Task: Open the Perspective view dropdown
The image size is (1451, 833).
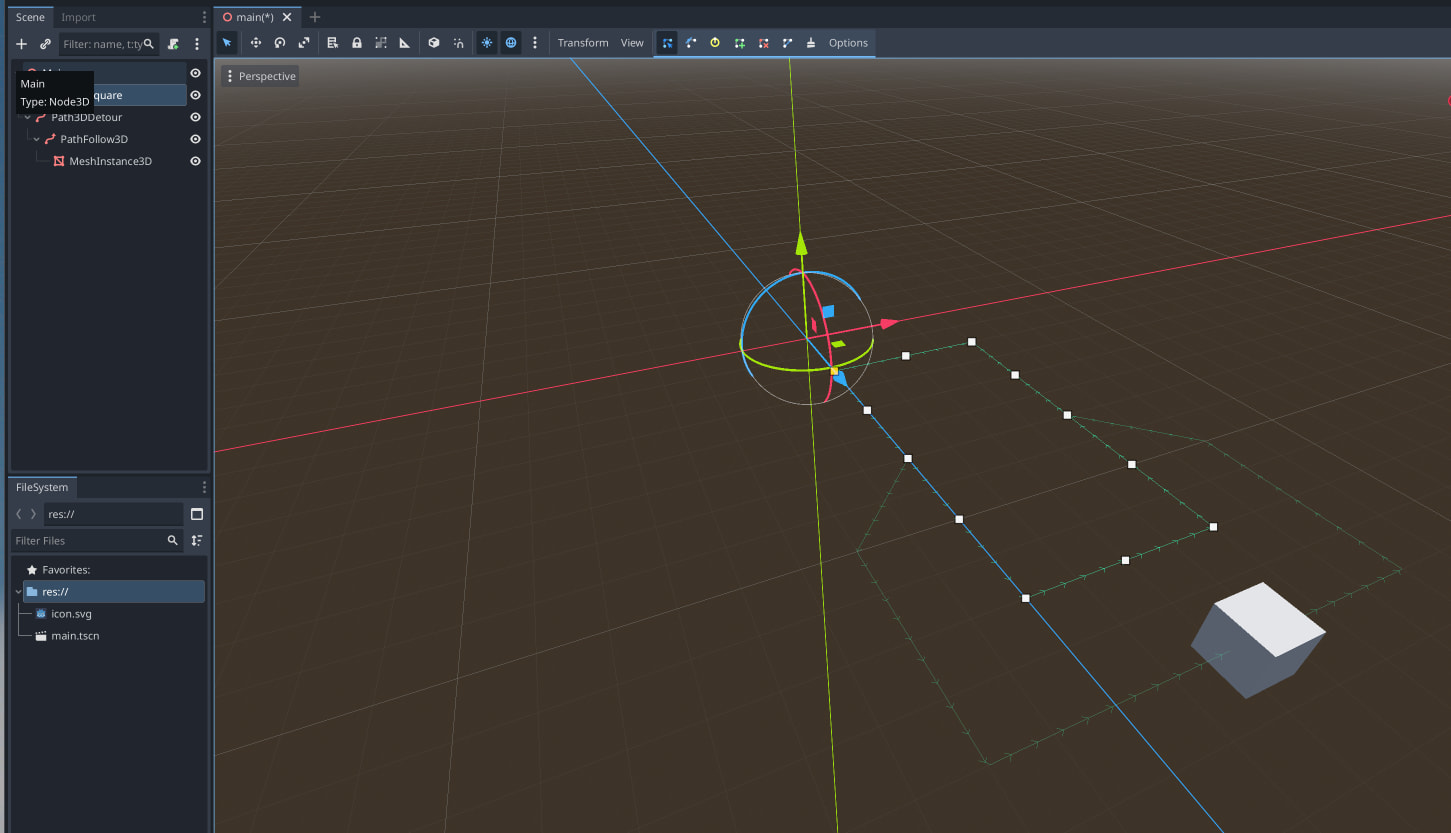Action: coord(260,76)
